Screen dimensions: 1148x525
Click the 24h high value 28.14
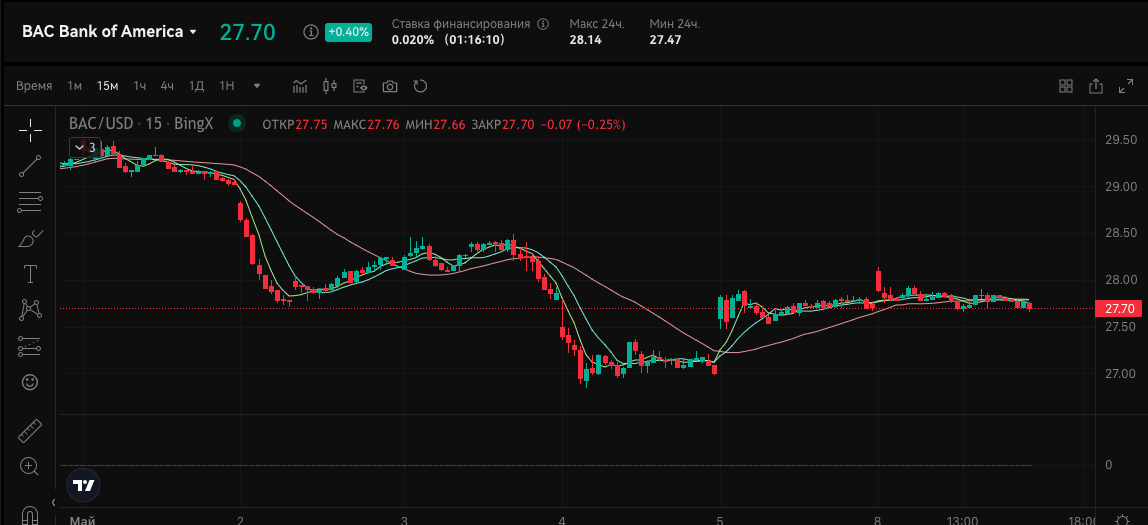click(x=586, y=40)
